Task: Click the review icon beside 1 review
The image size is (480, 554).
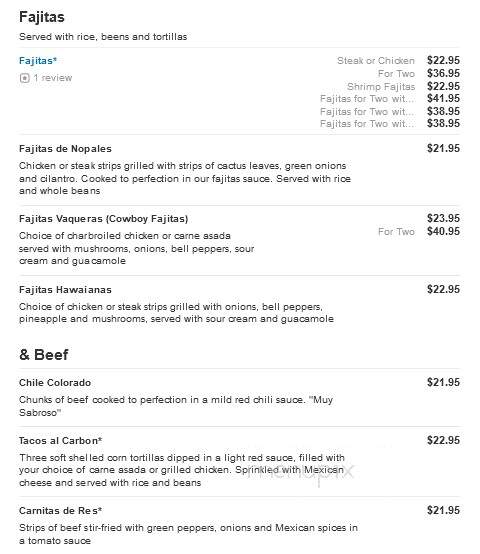Action: [x=25, y=78]
